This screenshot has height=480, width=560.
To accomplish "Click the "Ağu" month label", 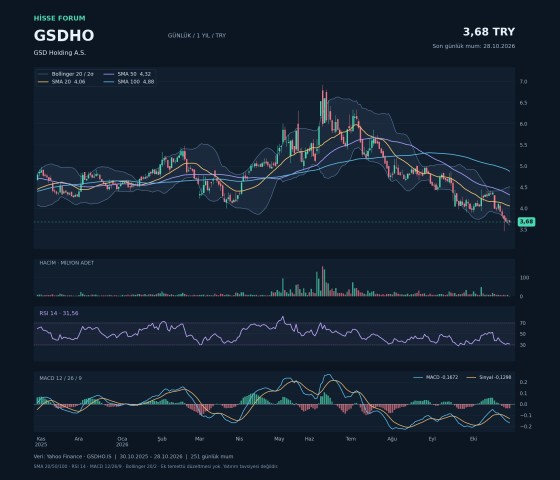I will tap(392, 439).
